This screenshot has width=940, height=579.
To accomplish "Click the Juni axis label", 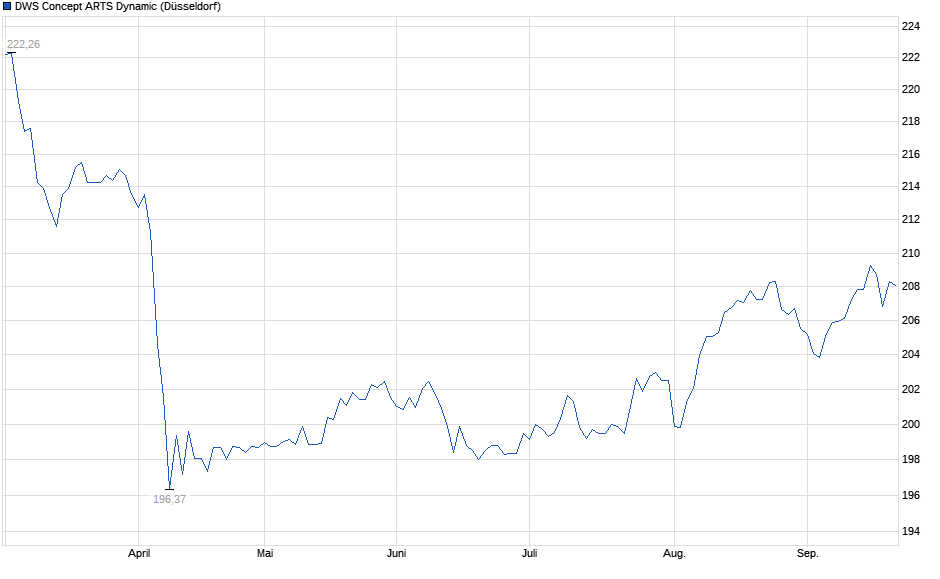I will (x=396, y=553).
